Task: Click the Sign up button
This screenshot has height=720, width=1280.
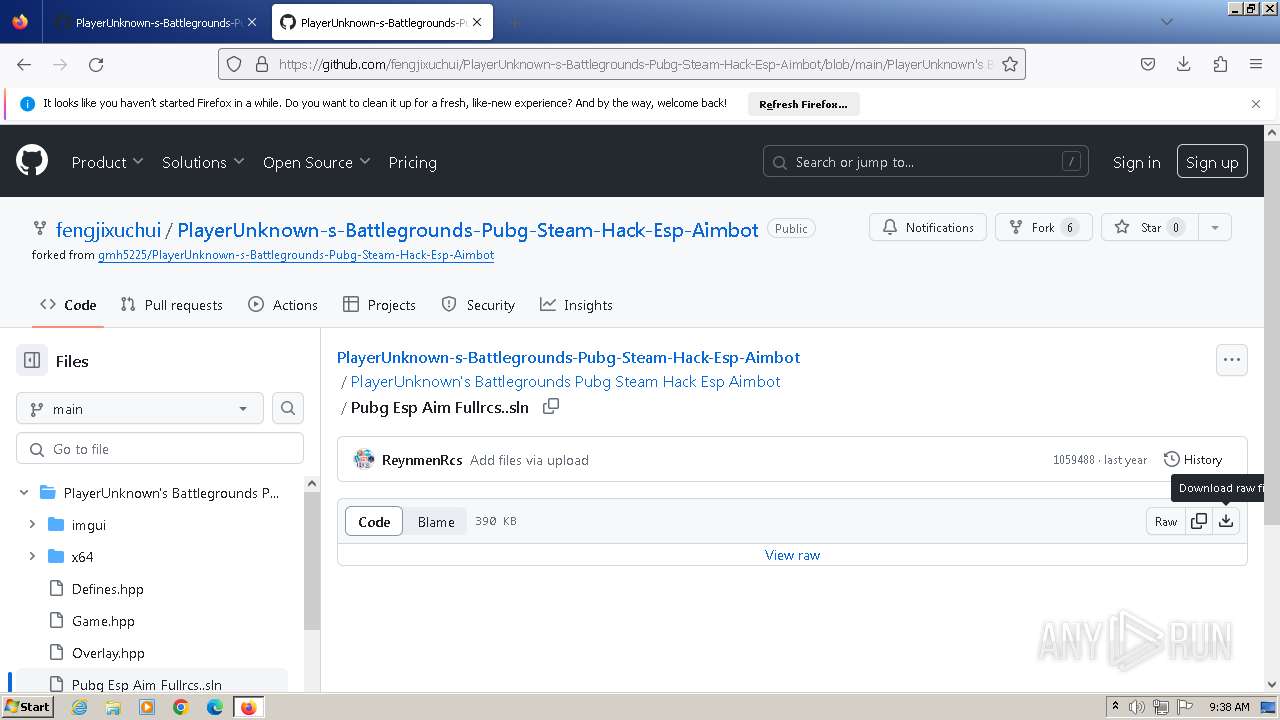Action: (x=1212, y=162)
